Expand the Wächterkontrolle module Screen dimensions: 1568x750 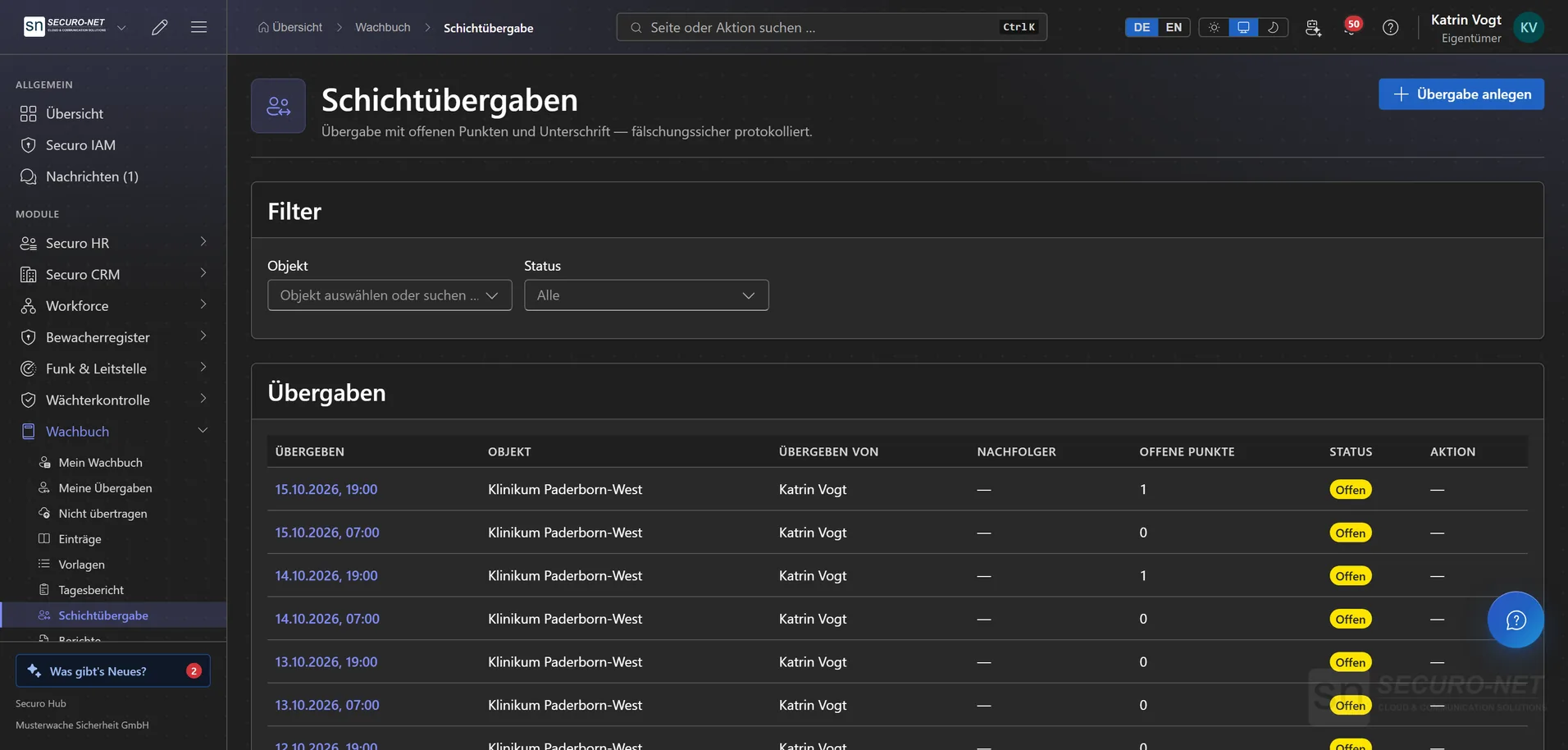point(113,400)
